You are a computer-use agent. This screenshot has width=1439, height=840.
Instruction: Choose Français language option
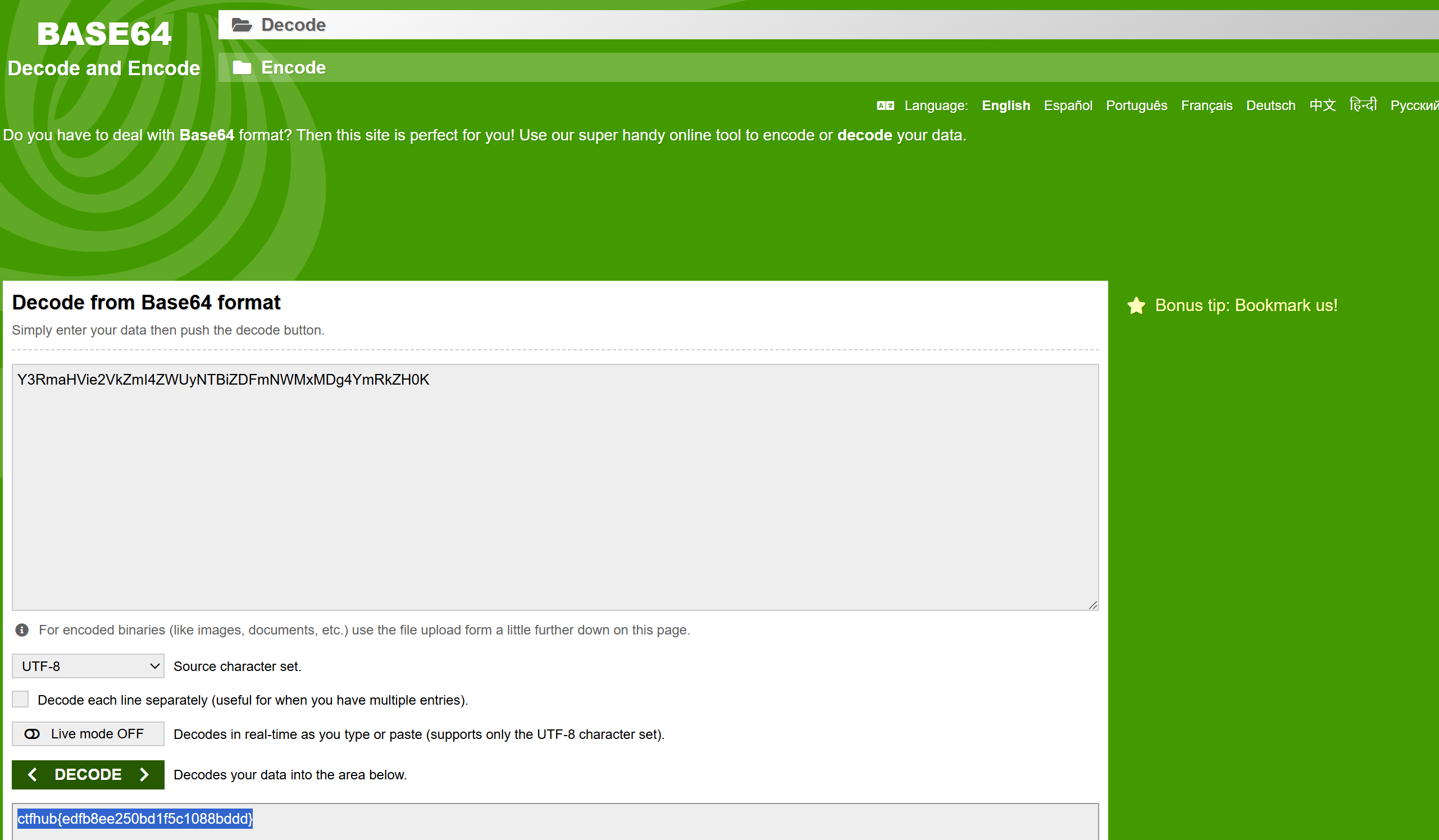click(1206, 106)
